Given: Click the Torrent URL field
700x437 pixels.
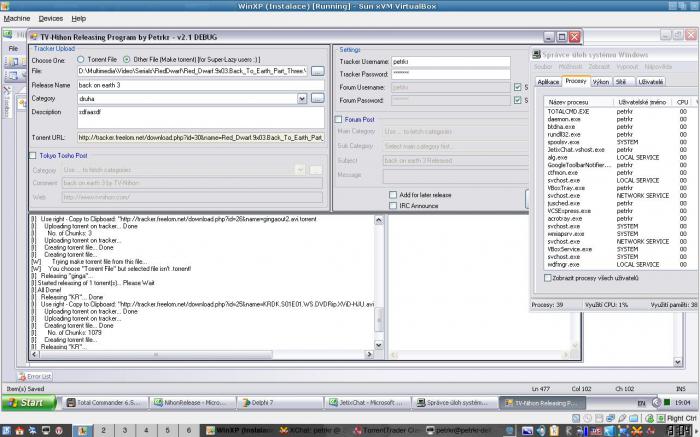Looking at the screenshot, I should pos(201,137).
